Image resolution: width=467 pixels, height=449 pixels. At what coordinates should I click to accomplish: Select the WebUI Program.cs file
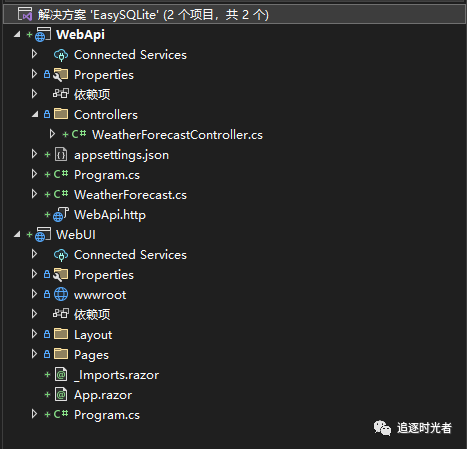pyautogui.click(x=107, y=415)
